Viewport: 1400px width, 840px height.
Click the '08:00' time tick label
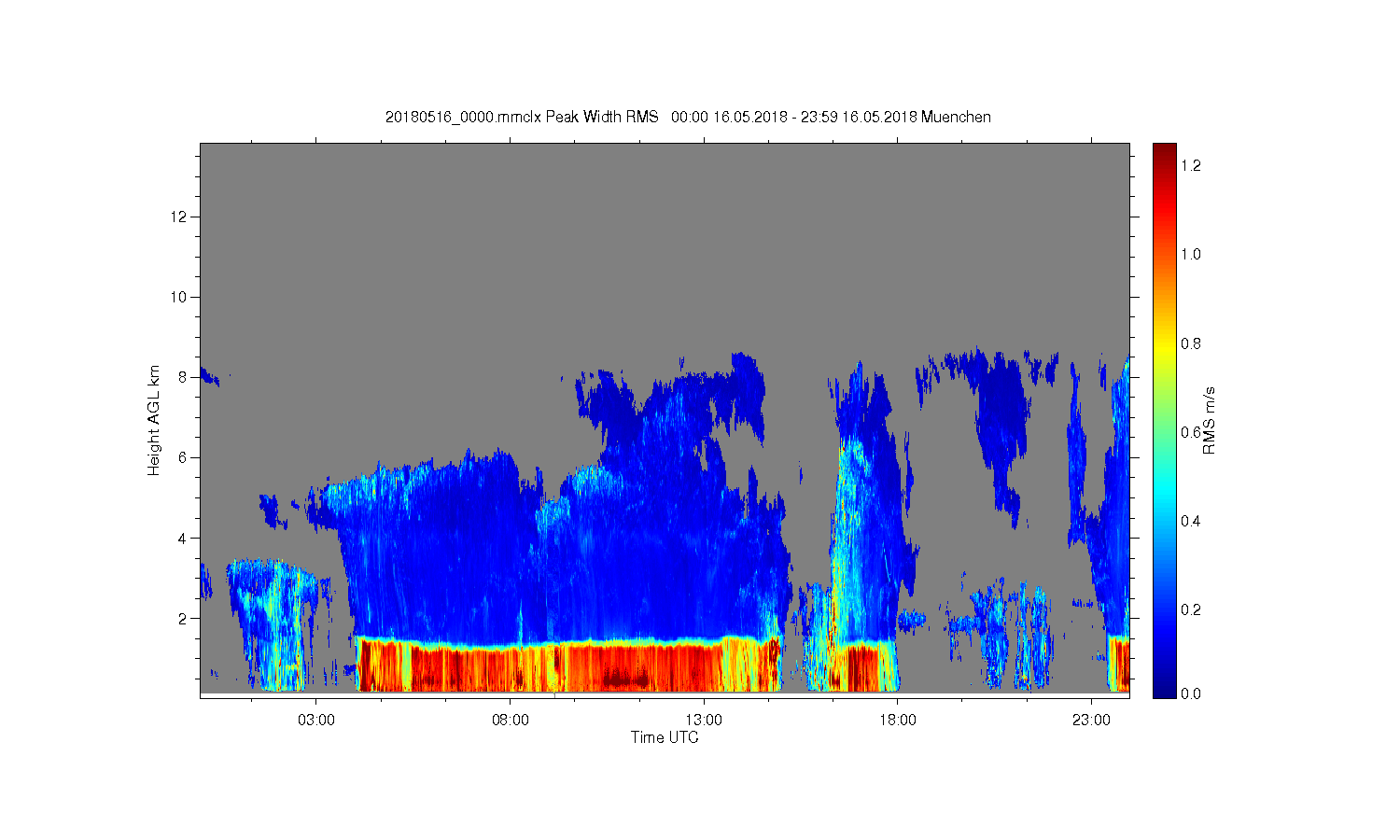pos(511,721)
